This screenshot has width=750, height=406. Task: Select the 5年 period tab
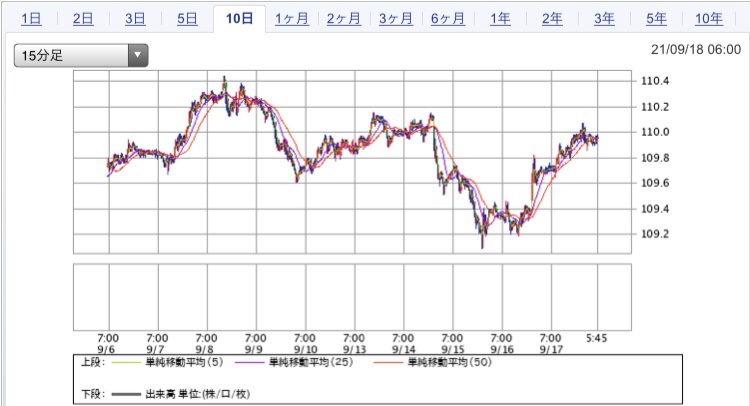coord(657,19)
